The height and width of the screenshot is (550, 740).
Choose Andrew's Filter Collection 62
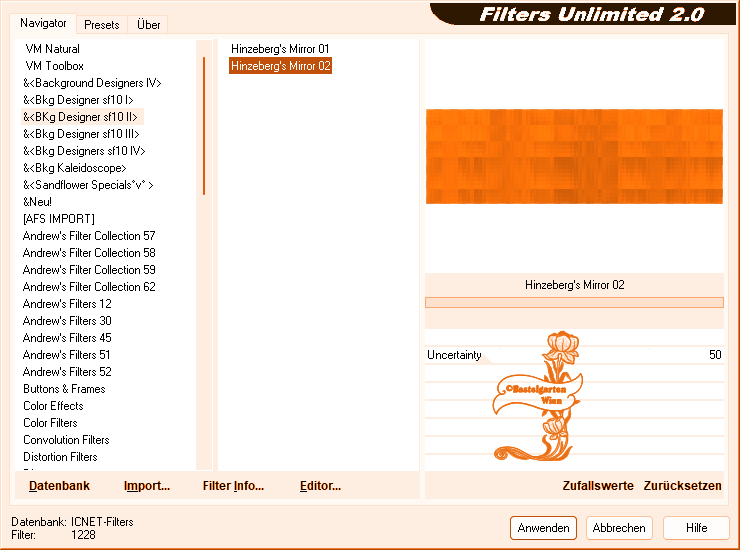[89, 287]
